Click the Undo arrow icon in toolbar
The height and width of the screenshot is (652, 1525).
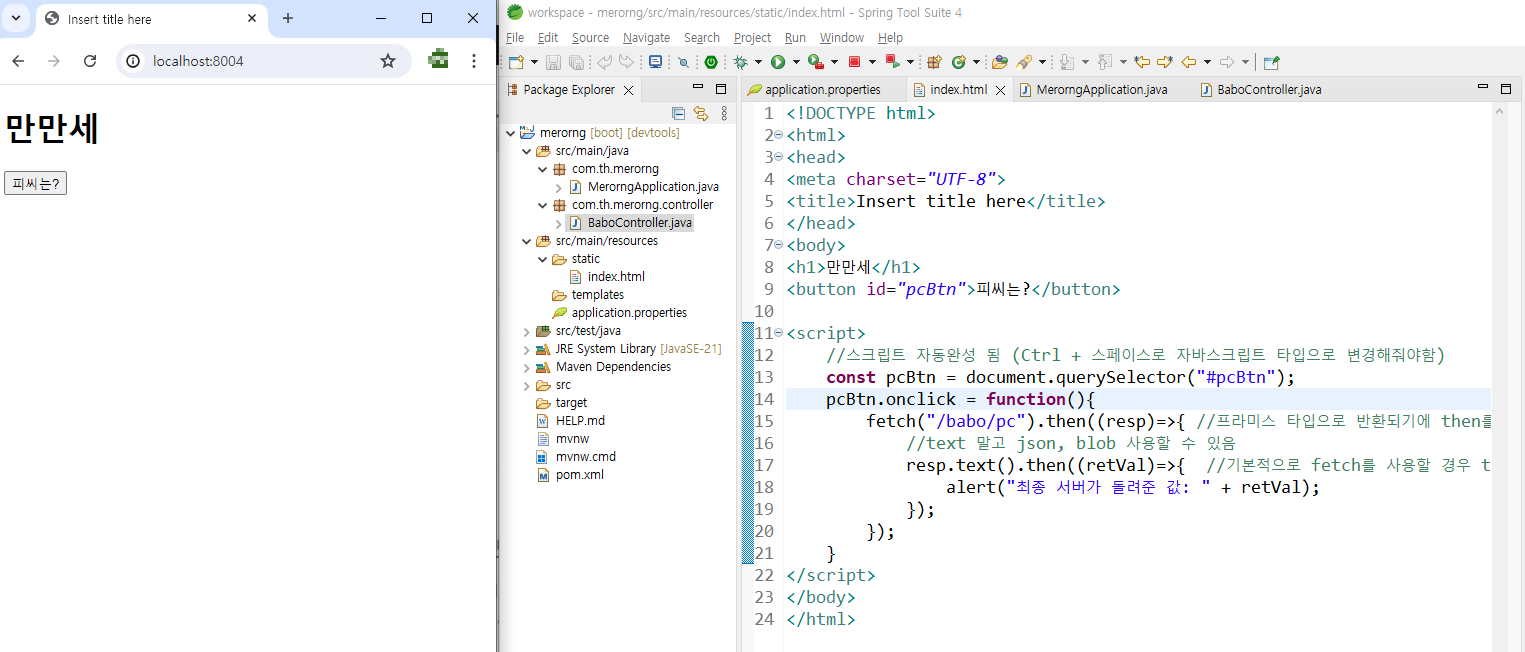click(604, 62)
